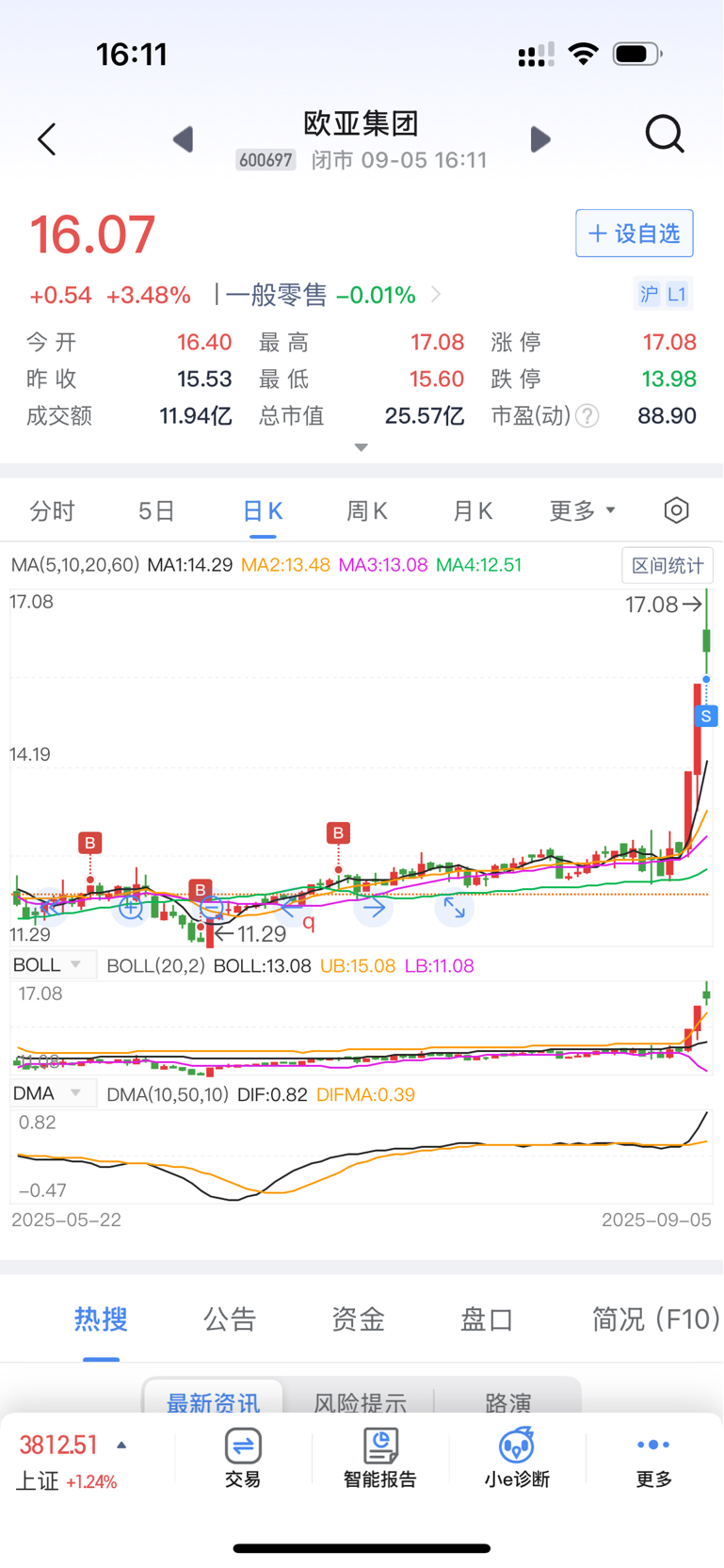Open chart settings hexagon icon
The image size is (724, 1568).
[676, 510]
